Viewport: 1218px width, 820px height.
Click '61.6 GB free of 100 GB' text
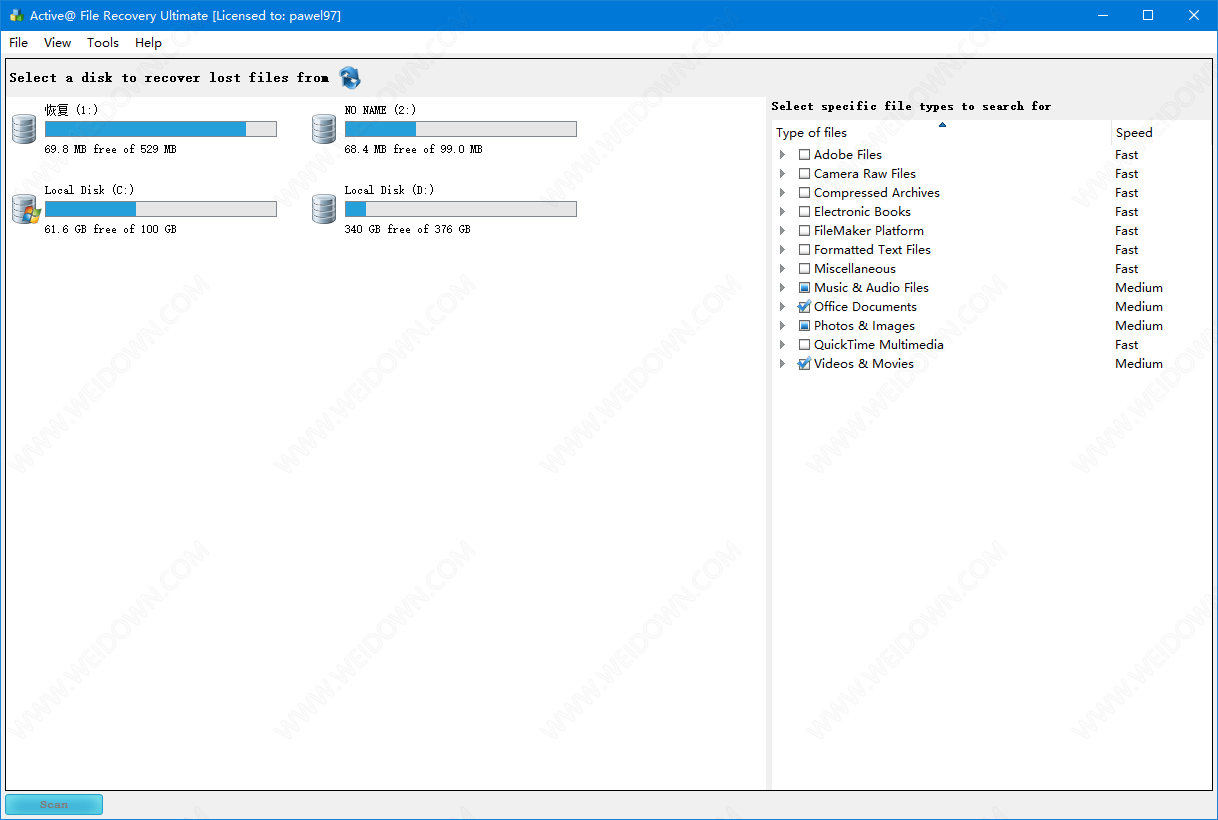[110, 229]
